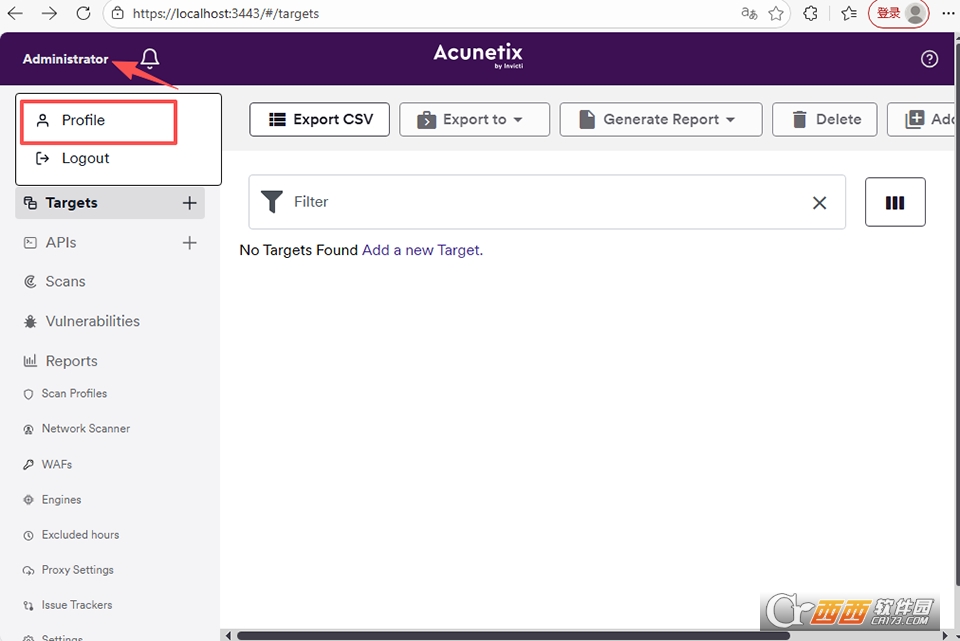Open Engines in the sidebar
Viewport: 960px width, 641px height.
point(61,500)
